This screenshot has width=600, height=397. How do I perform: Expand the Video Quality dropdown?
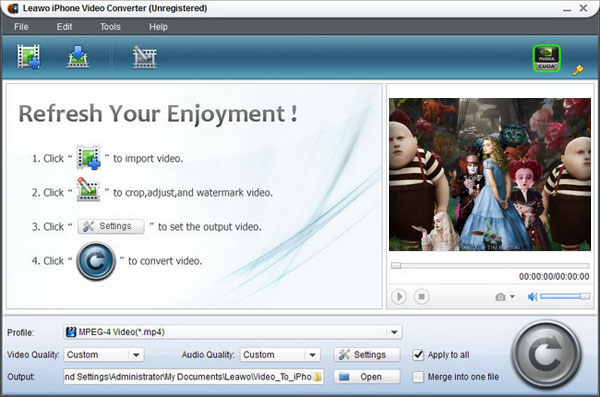pos(136,355)
